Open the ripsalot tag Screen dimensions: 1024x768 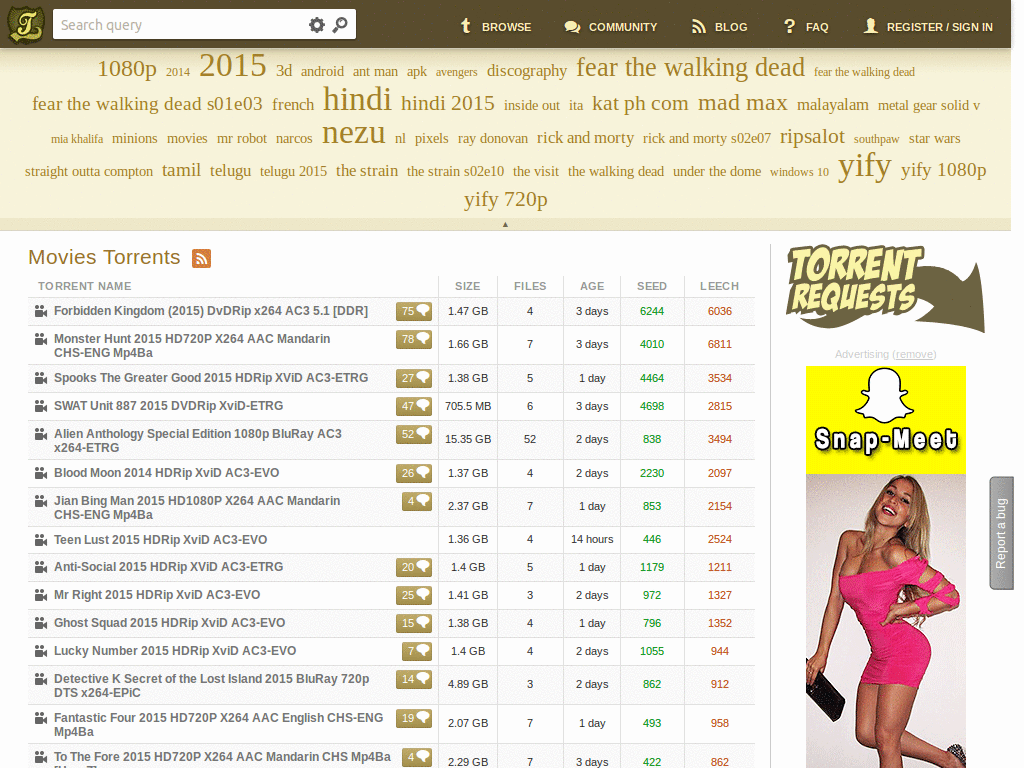coord(812,136)
